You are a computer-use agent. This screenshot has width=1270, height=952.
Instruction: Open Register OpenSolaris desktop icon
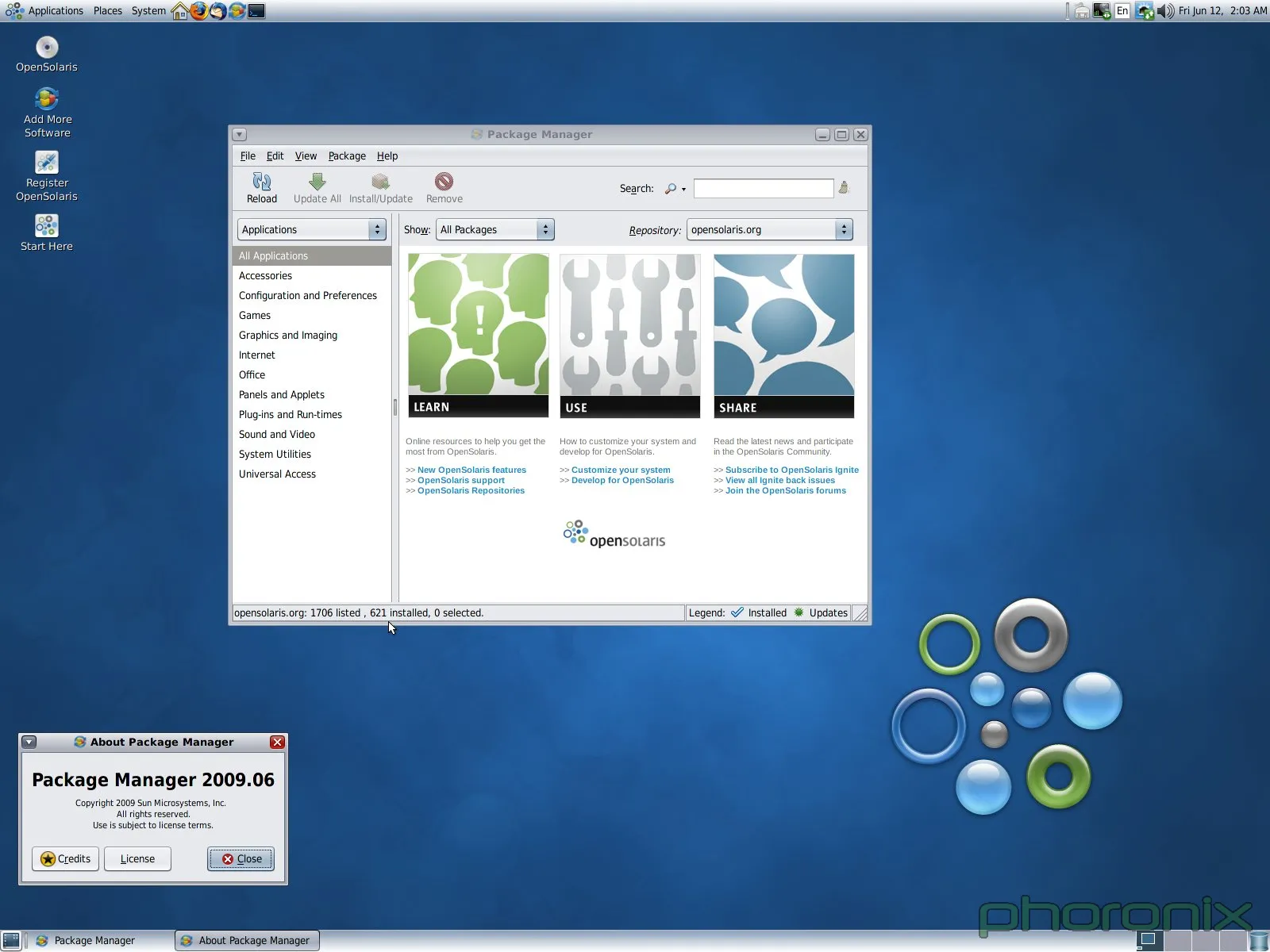47,162
